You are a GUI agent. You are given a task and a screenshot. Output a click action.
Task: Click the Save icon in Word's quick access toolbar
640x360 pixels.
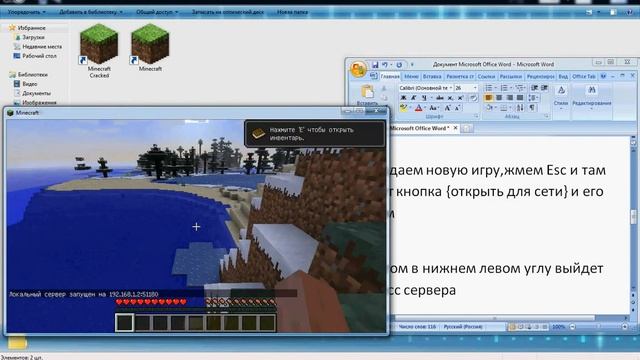(375, 64)
